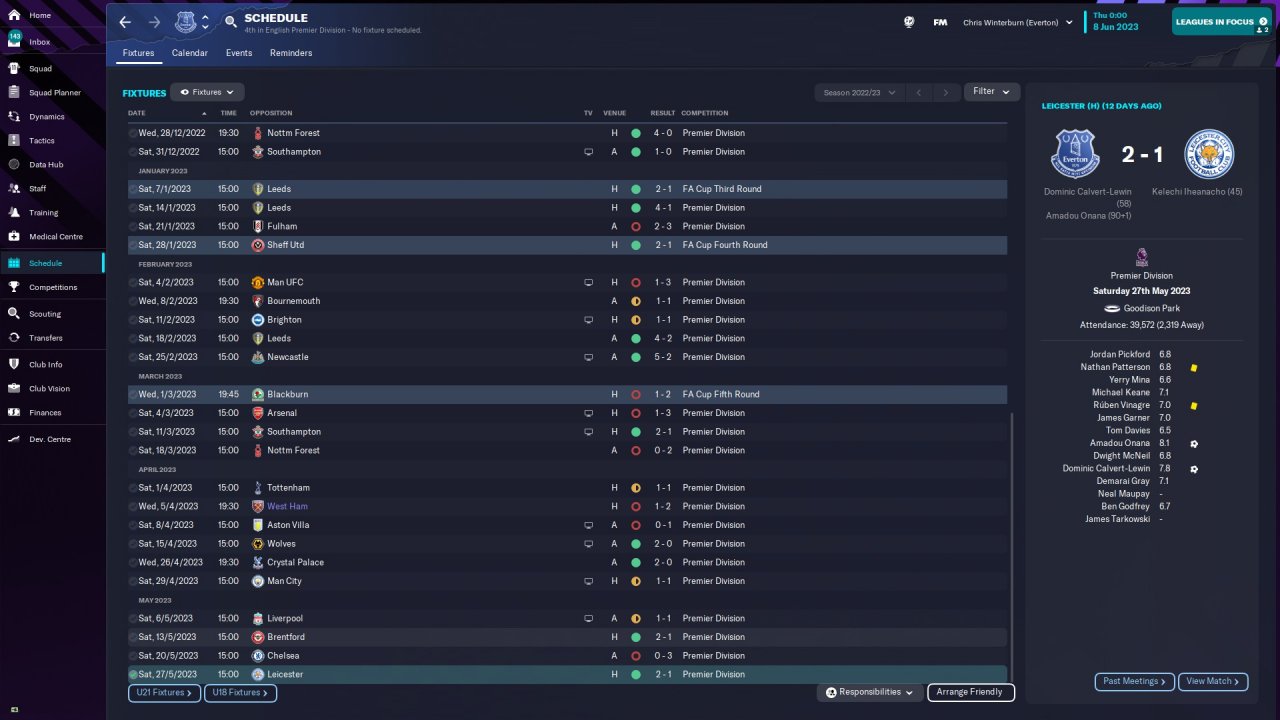Click the Arrange Friendly button

pyautogui.click(x=971, y=692)
